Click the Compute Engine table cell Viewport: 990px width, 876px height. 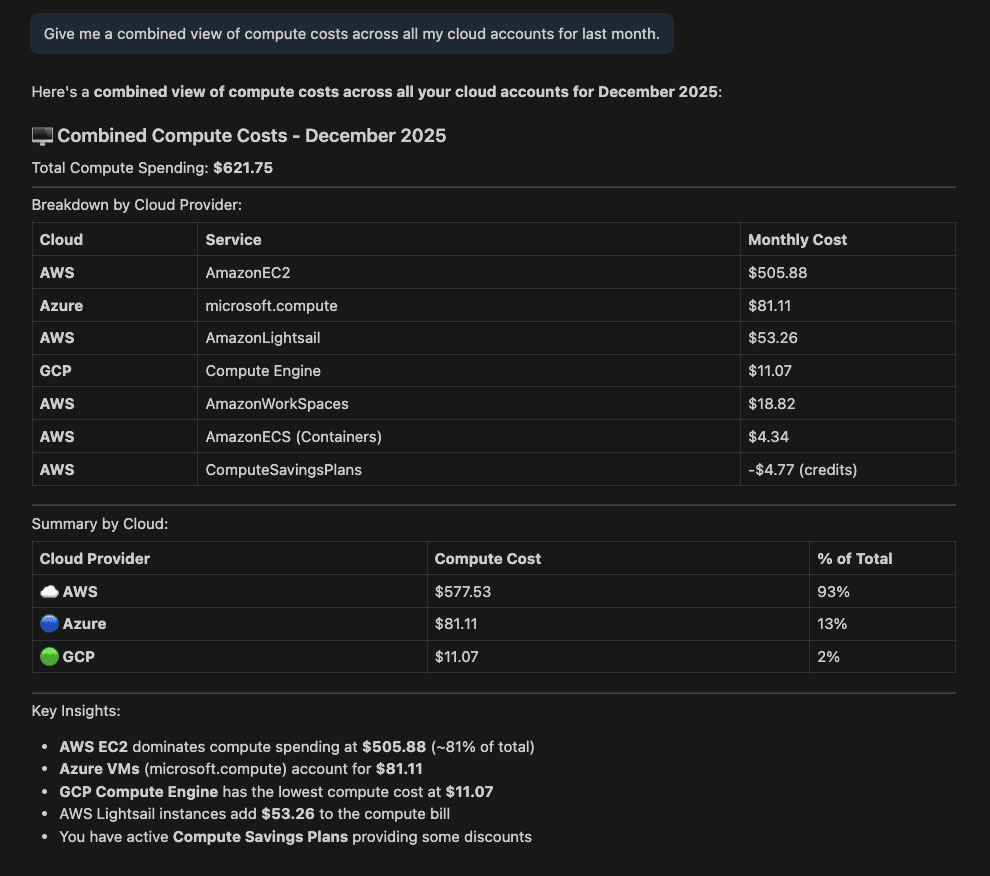(x=263, y=371)
